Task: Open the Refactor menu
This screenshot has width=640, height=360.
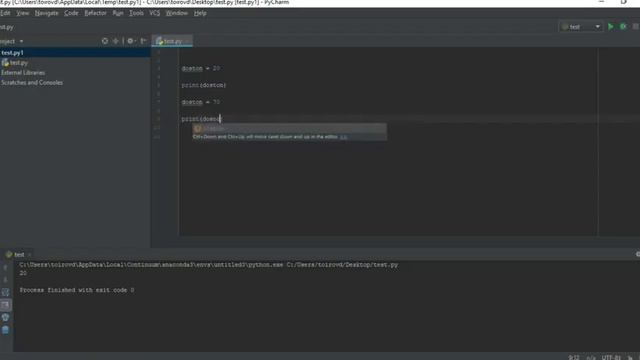Action: pyautogui.click(x=95, y=13)
